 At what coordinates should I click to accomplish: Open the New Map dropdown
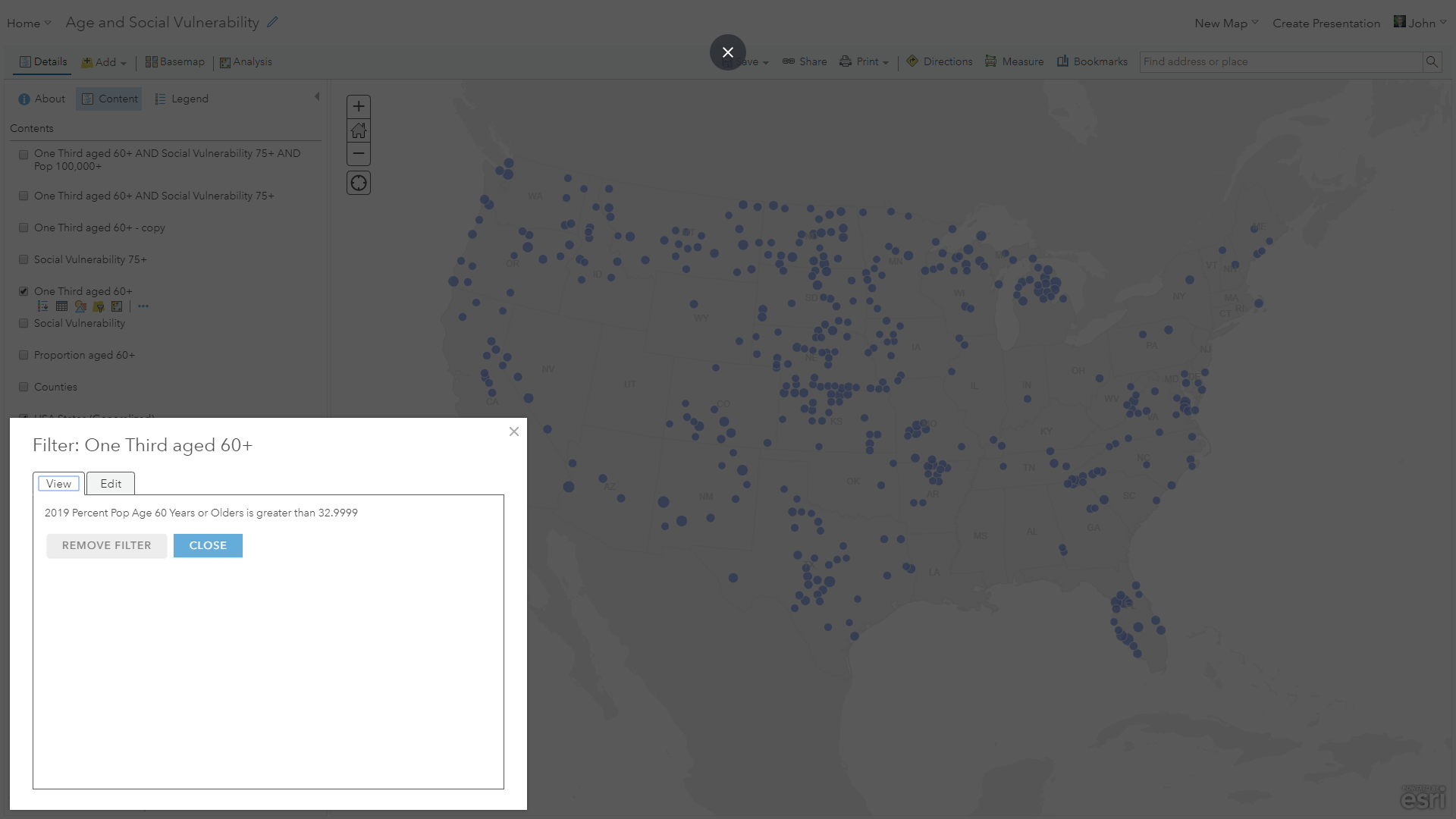[x=1225, y=24]
